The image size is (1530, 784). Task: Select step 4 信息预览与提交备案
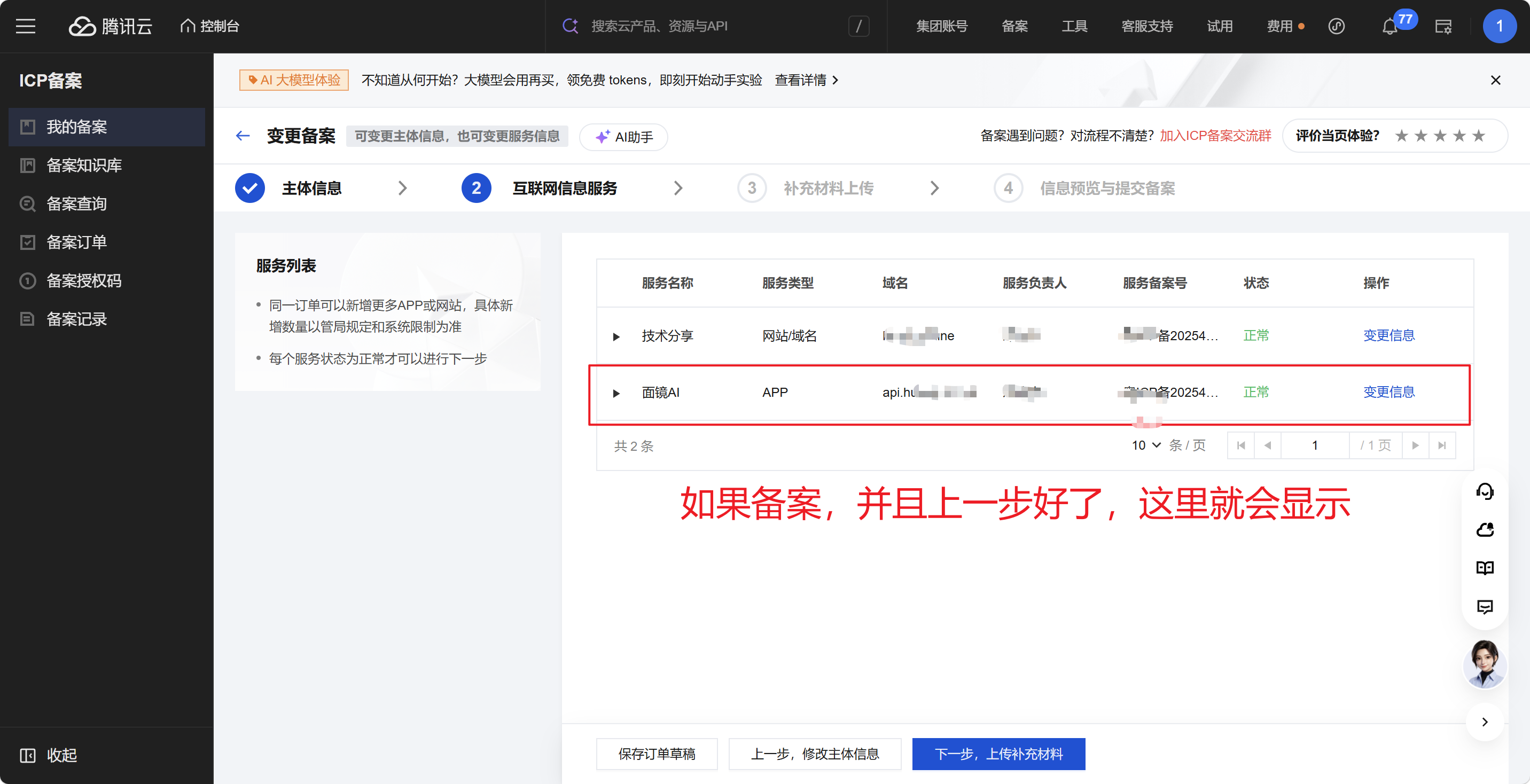[1084, 189]
